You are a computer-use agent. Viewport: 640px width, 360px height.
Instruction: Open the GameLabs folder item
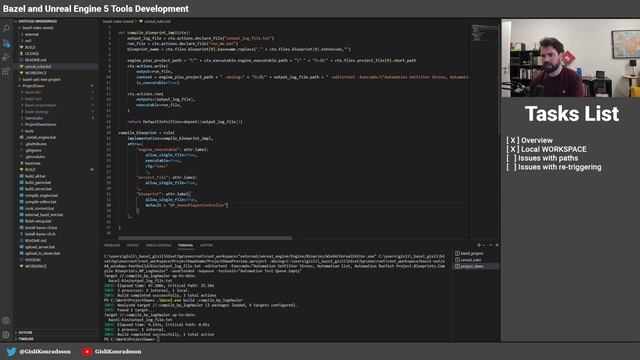pos(34,118)
